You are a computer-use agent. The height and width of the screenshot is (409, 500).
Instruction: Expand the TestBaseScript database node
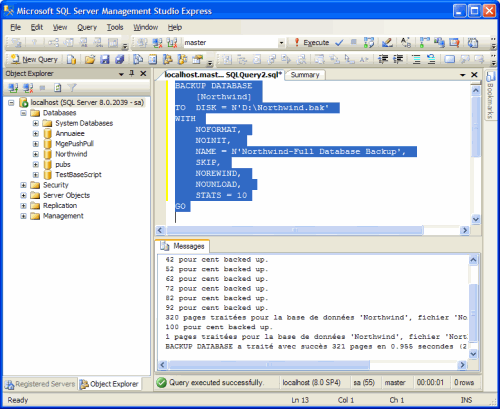[x=36, y=175]
